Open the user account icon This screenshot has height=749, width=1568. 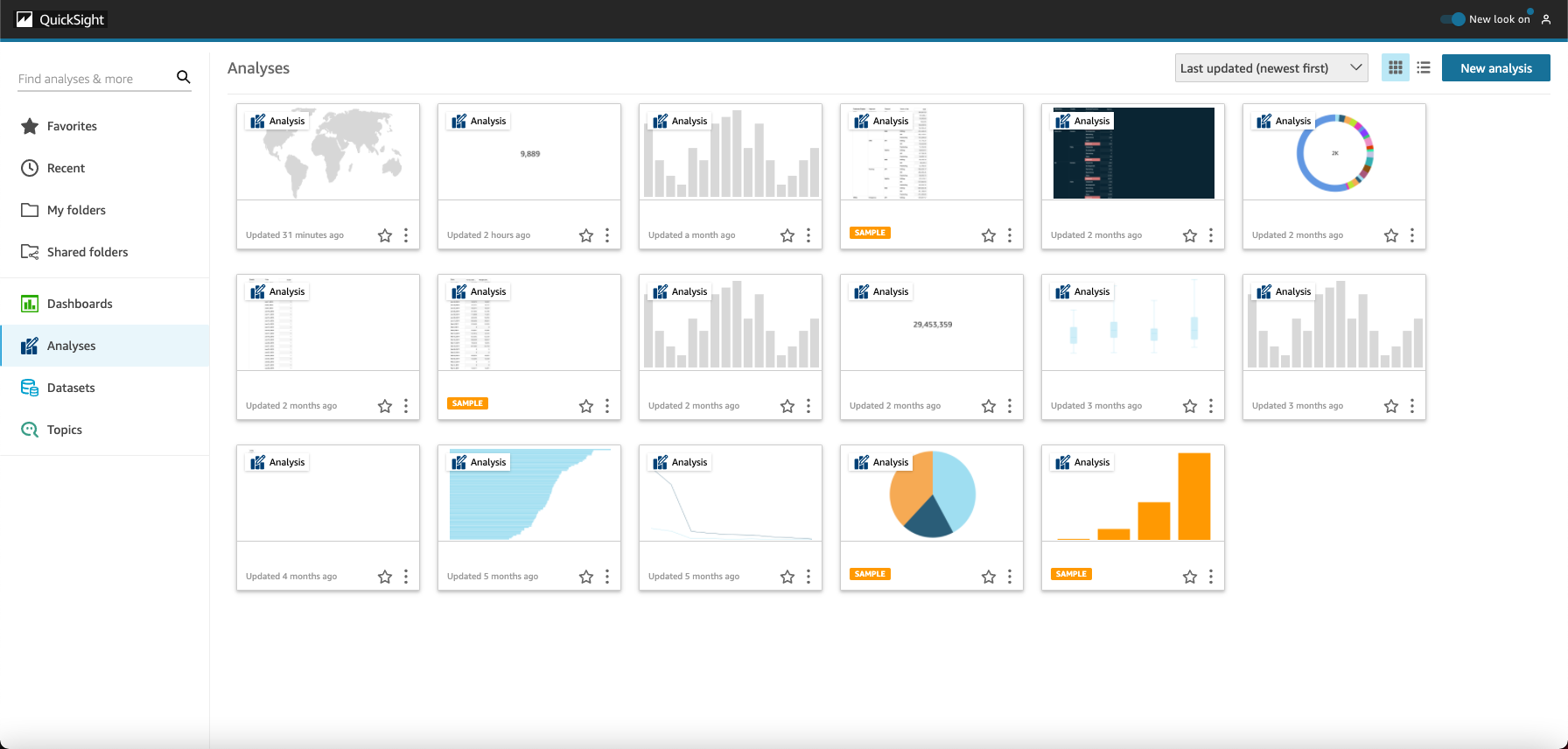point(1546,19)
